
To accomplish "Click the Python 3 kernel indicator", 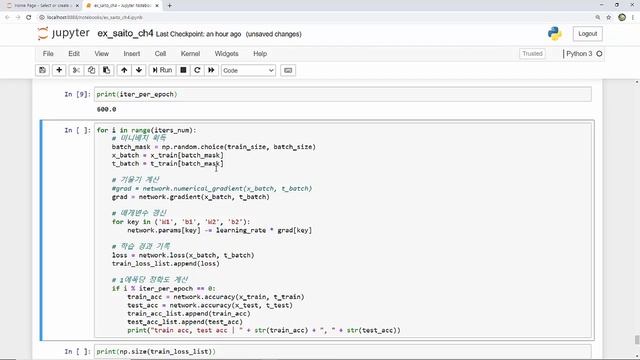I will (x=579, y=53).
